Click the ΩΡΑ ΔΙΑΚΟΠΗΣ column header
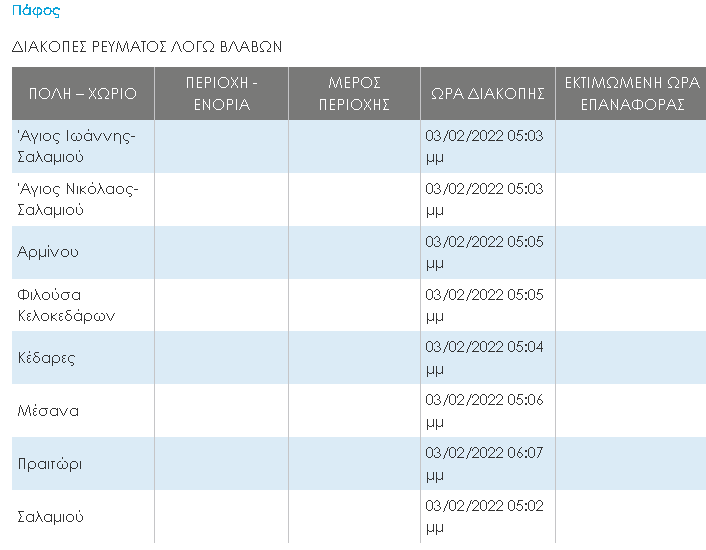The height and width of the screenshot is (550, 706). pos(488,94)
